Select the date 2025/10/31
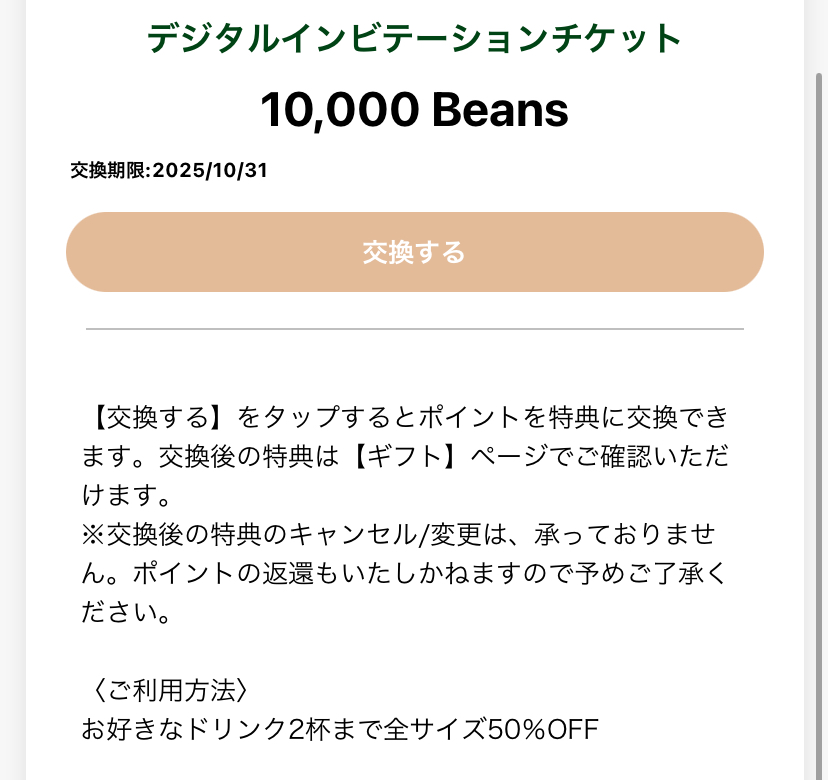The height and width of the screenshot is (780, 828). click(x=210, y=170)
